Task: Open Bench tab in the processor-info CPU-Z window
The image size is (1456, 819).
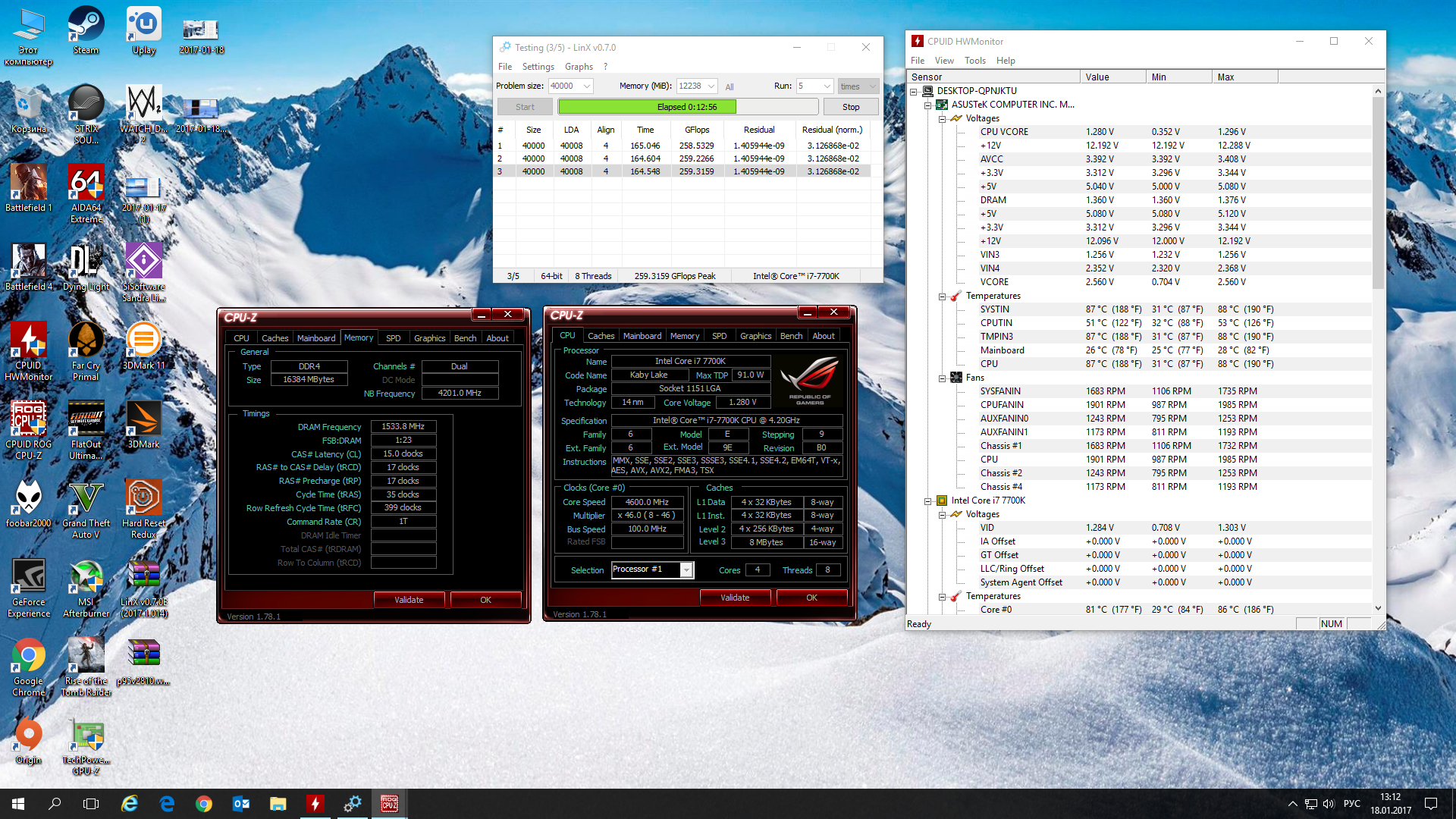Action: [791, 336]
